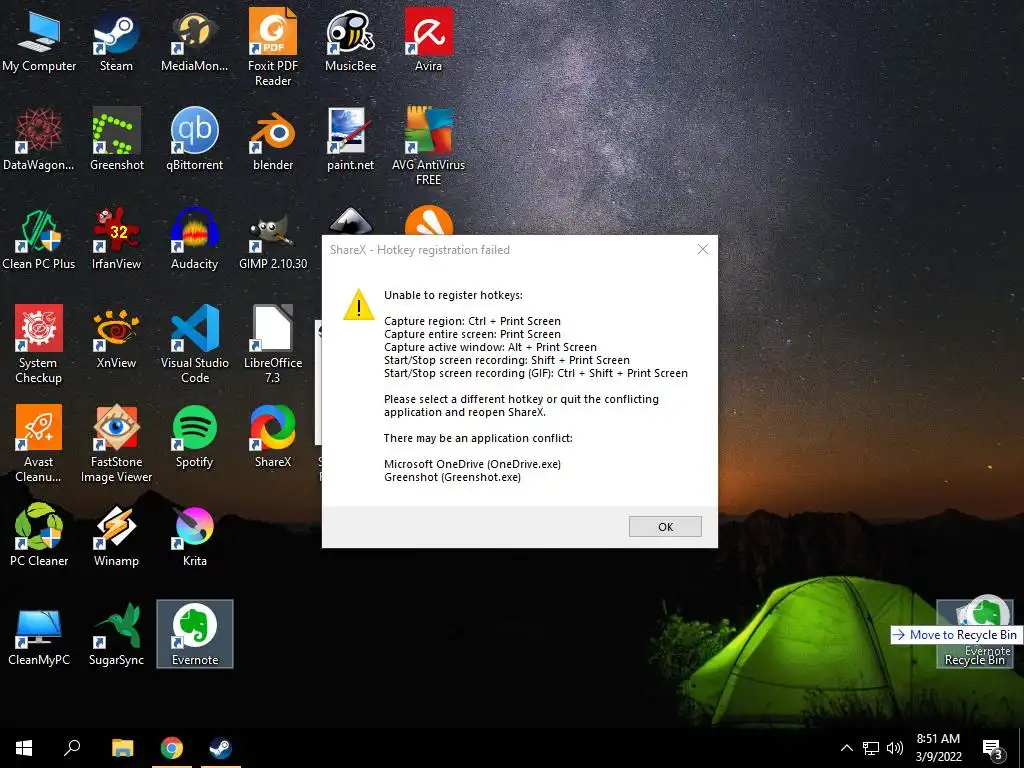Switch to Steam on the taskbar
This screenshot has width=1024, height=768.
coord(220,748)
